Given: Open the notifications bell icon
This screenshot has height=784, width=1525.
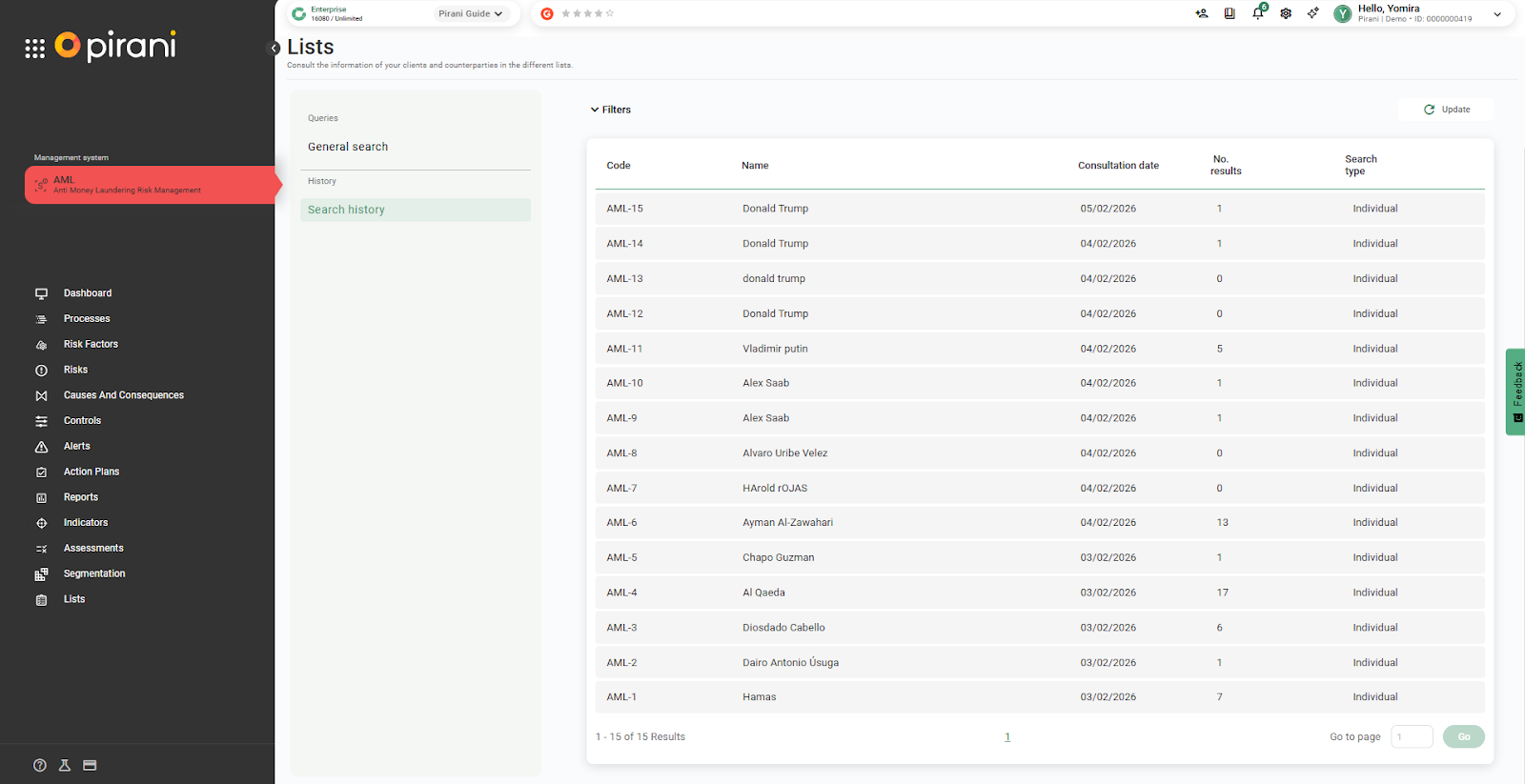Looking at the screenshot, I should (1258, 13).
